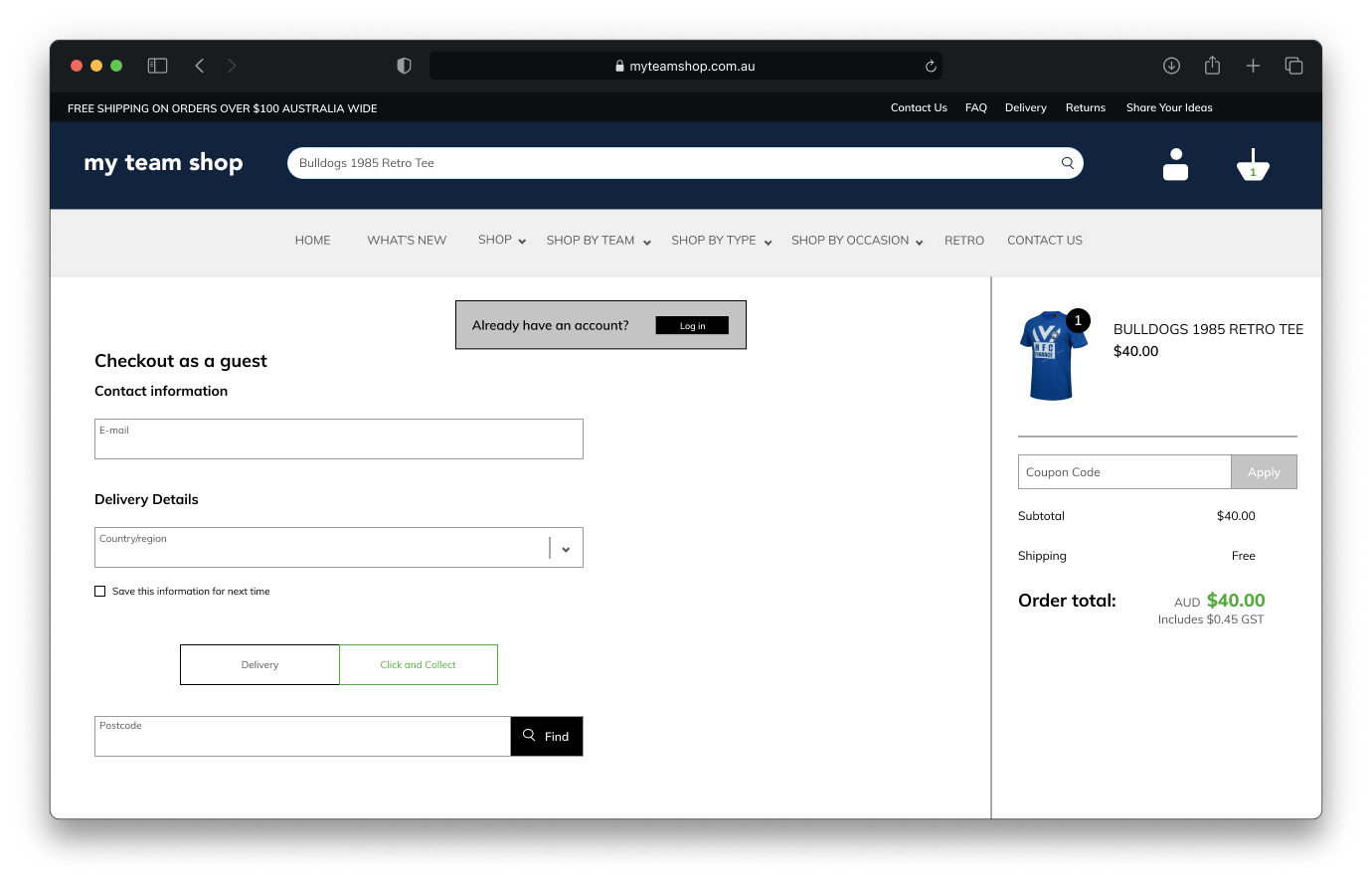This screenshot has height=879, width=1372.
Task: Open the privacy shield icon
Action: (x=404, y=66)
